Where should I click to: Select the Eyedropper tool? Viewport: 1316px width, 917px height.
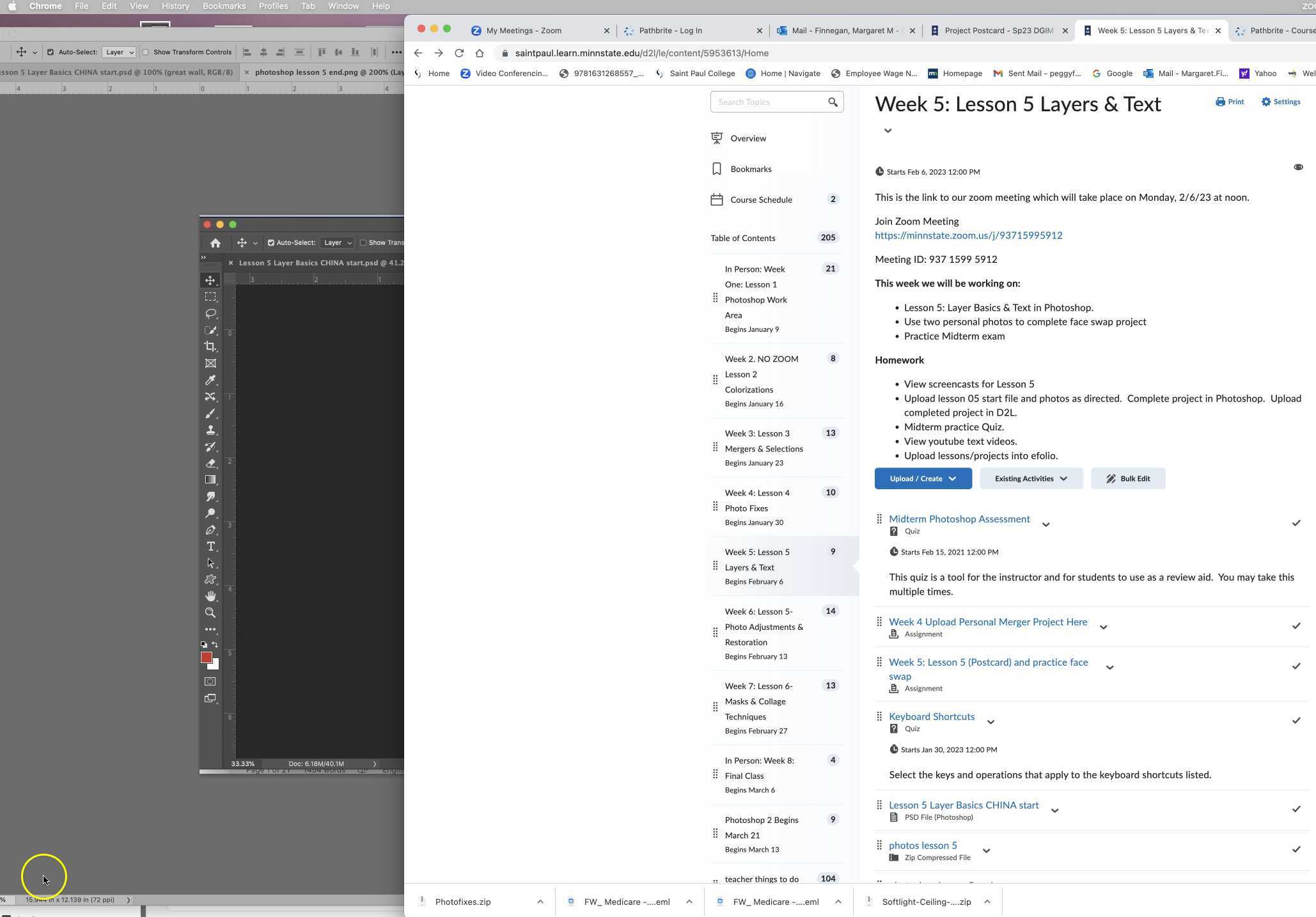pyautogui.click(x=210, y=380)
